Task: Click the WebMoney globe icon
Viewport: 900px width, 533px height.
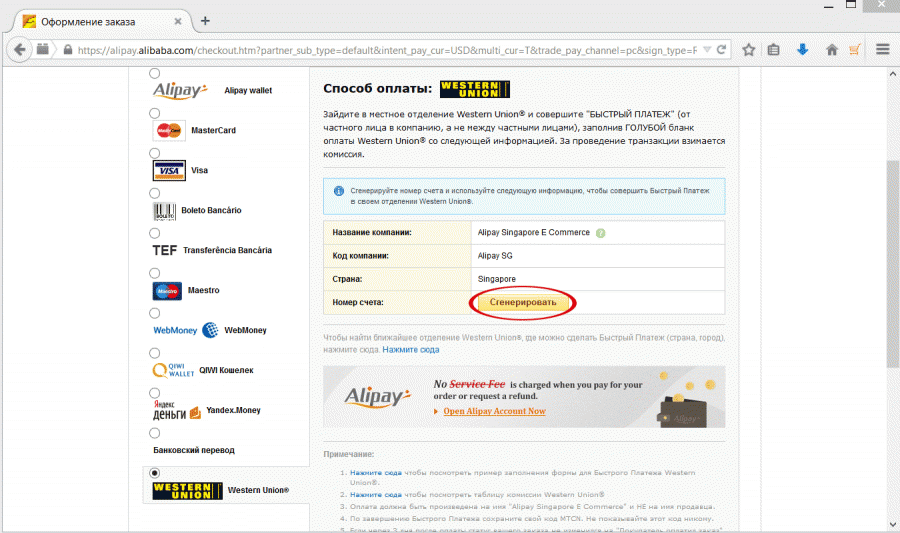Action: [211, 330]
